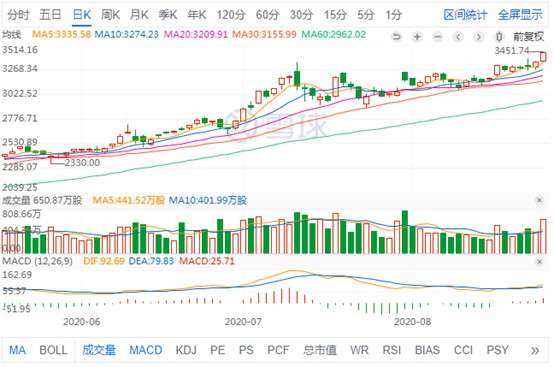Zoom out the chart with minus icon
The height and width of the screenshot is (367, 554).
coord(437,37)
